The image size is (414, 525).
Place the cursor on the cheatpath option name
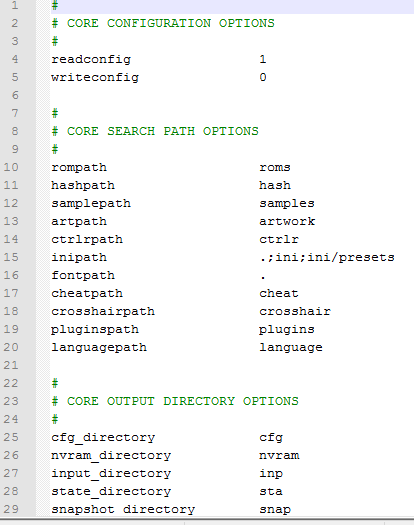87,293
